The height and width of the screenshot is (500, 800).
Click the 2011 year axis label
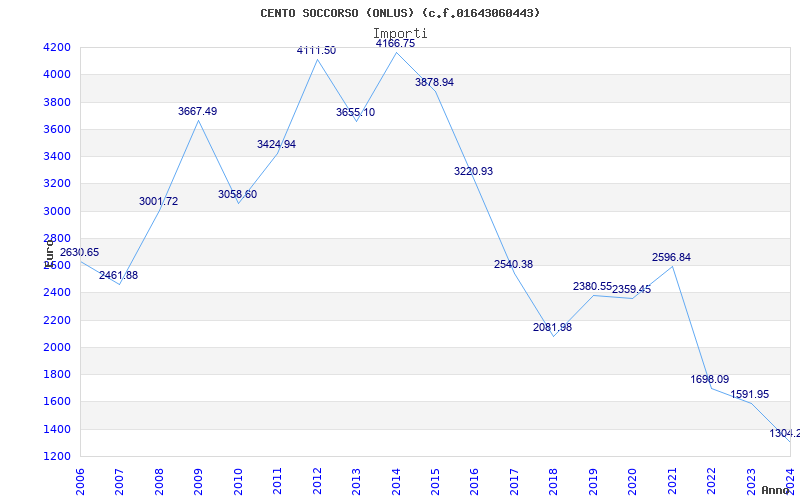[x=278, y=482]
